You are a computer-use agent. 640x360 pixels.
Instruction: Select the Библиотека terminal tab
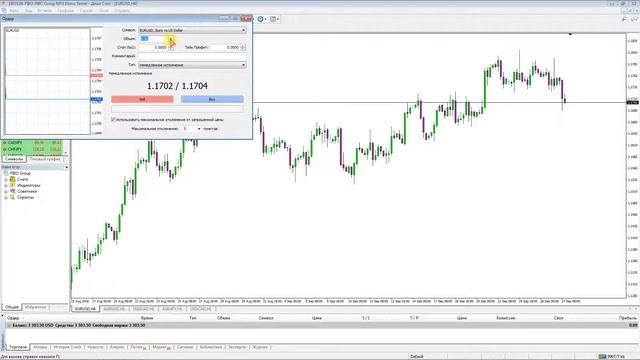click(211, 347)
